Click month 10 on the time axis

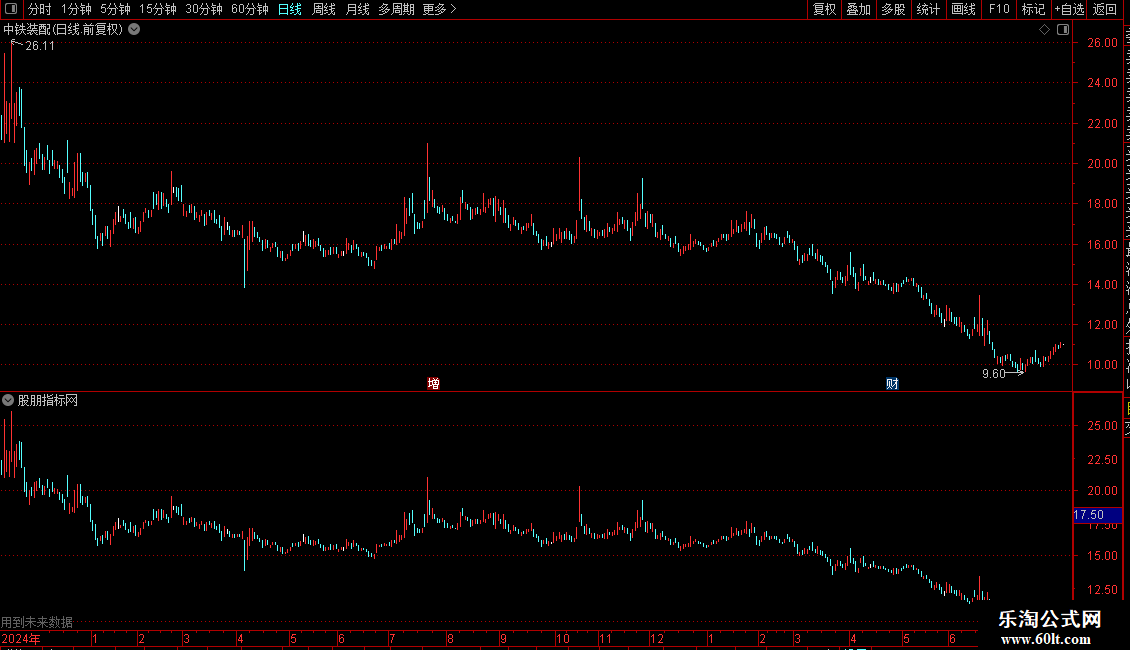click(563, 638)
